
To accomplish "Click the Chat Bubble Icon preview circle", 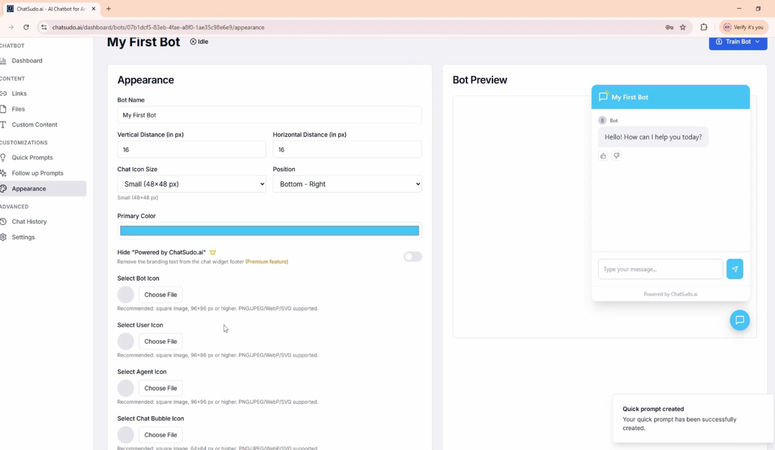I will pyautogui.click(x=126, y=435).
